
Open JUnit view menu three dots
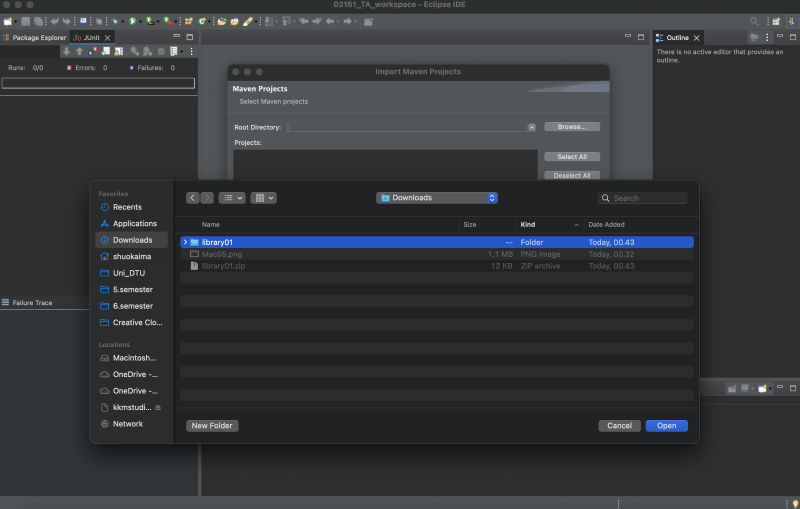click(191, 51)
